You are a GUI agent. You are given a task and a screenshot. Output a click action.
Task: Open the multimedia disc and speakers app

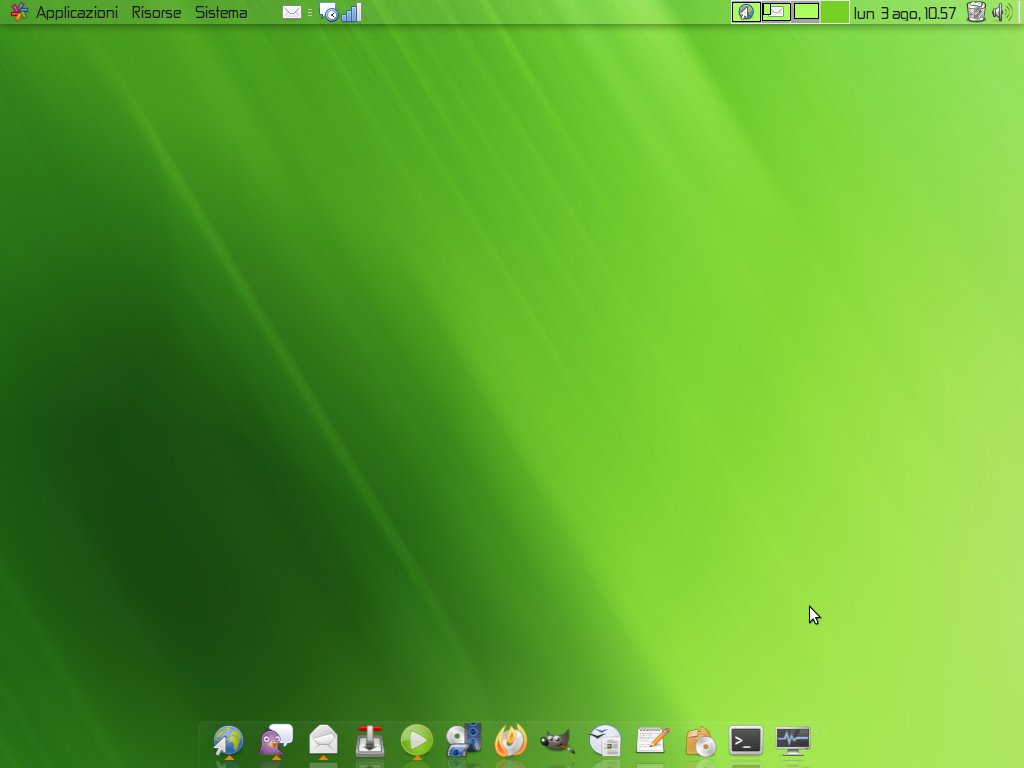coord(464,741)
